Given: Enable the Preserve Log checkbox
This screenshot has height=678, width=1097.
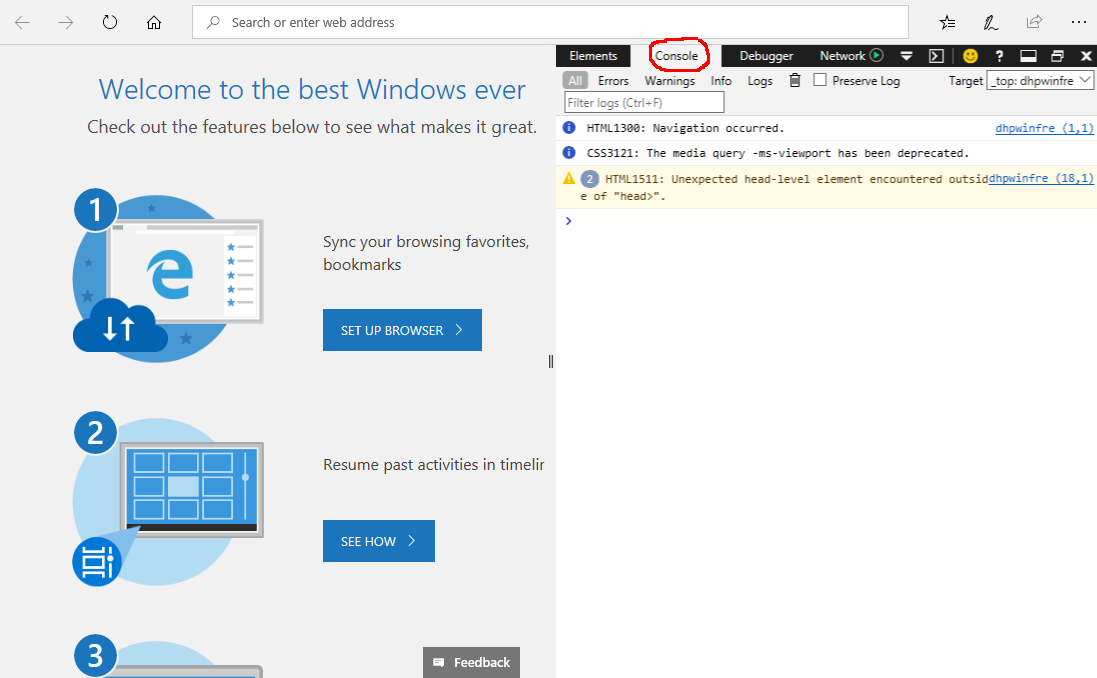Looking at the screenshot, I should tap(820, 80).
